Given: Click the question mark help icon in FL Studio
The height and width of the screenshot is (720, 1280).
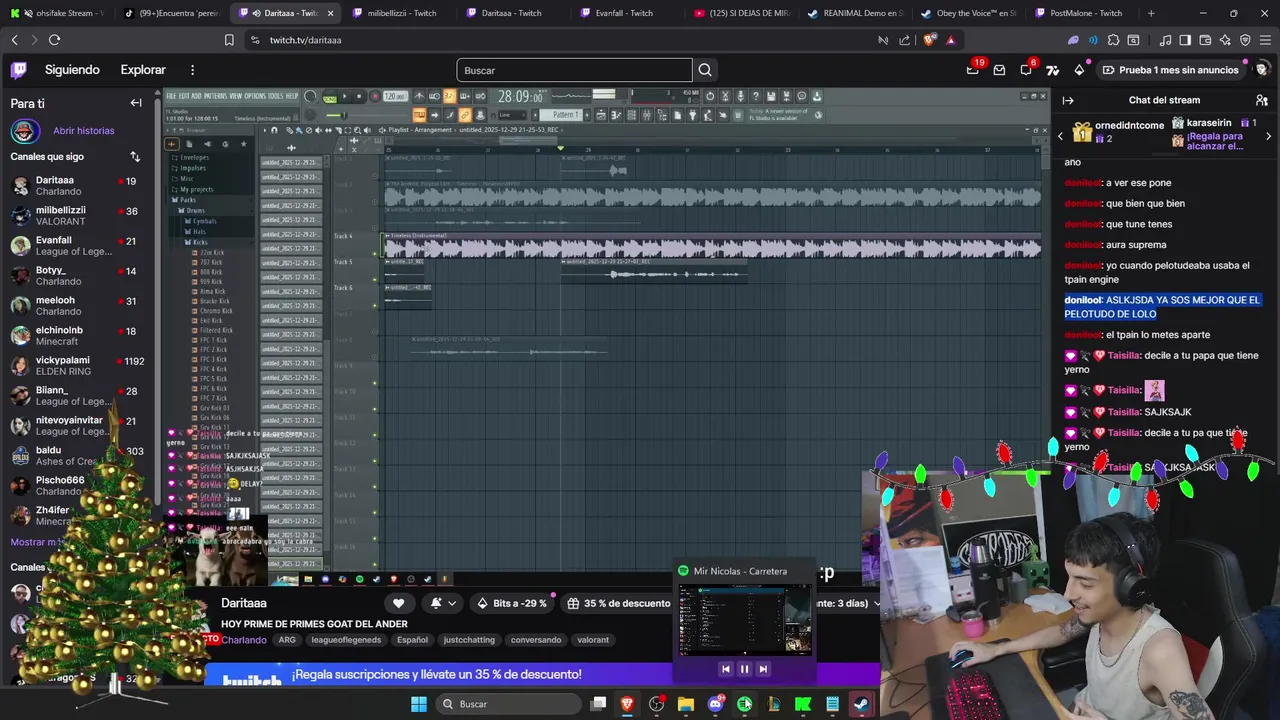Looking at the screenshot, I should click(756, 96).
